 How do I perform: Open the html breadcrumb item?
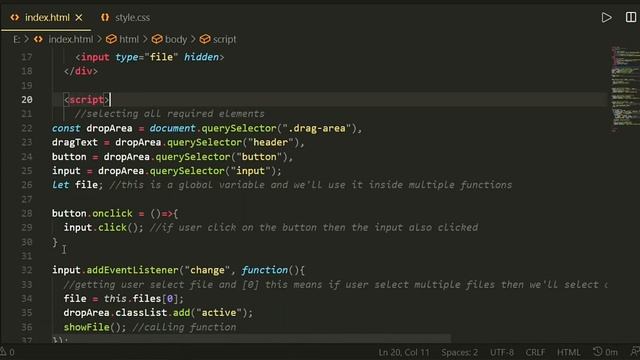129,39
